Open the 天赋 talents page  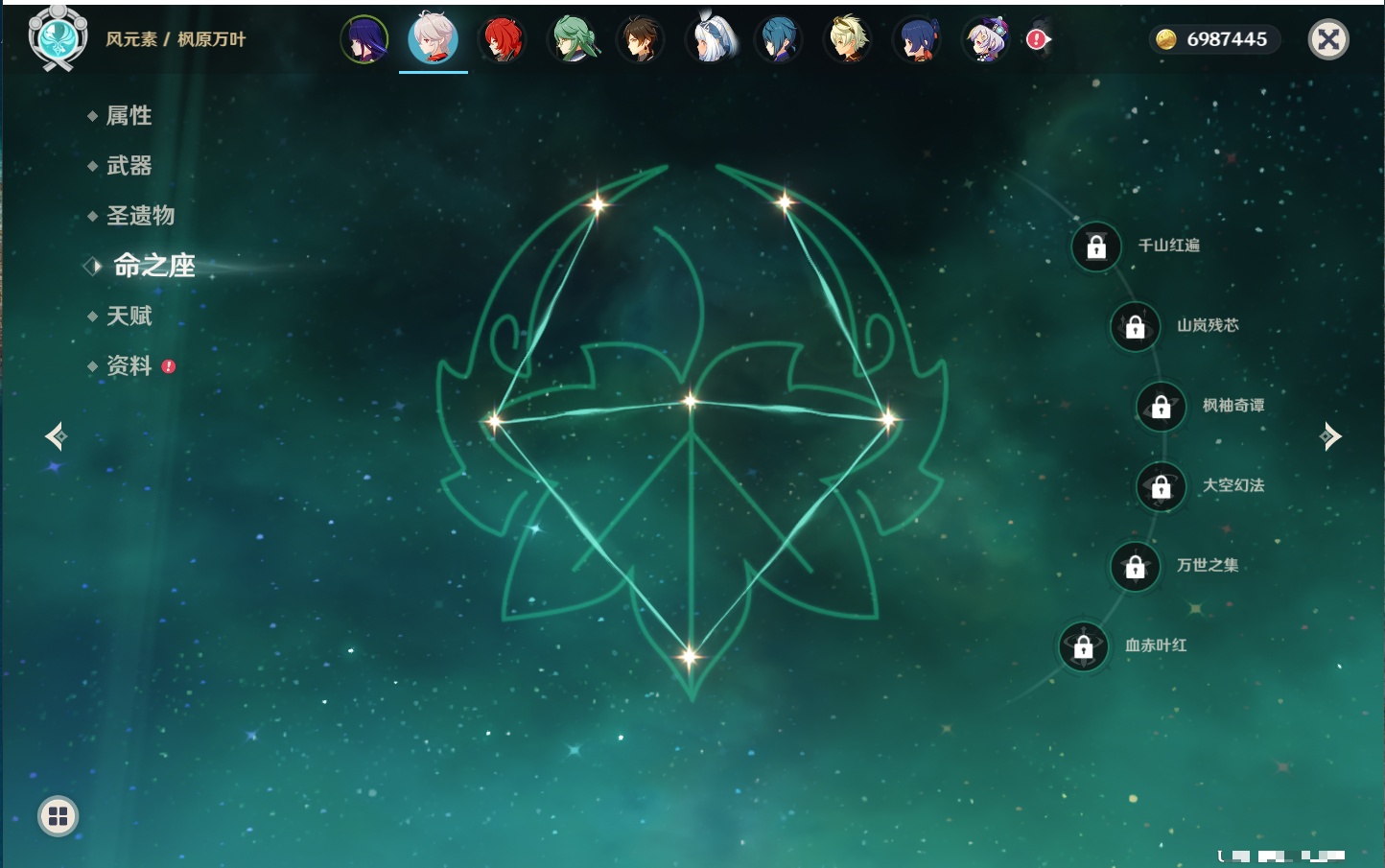129,316
